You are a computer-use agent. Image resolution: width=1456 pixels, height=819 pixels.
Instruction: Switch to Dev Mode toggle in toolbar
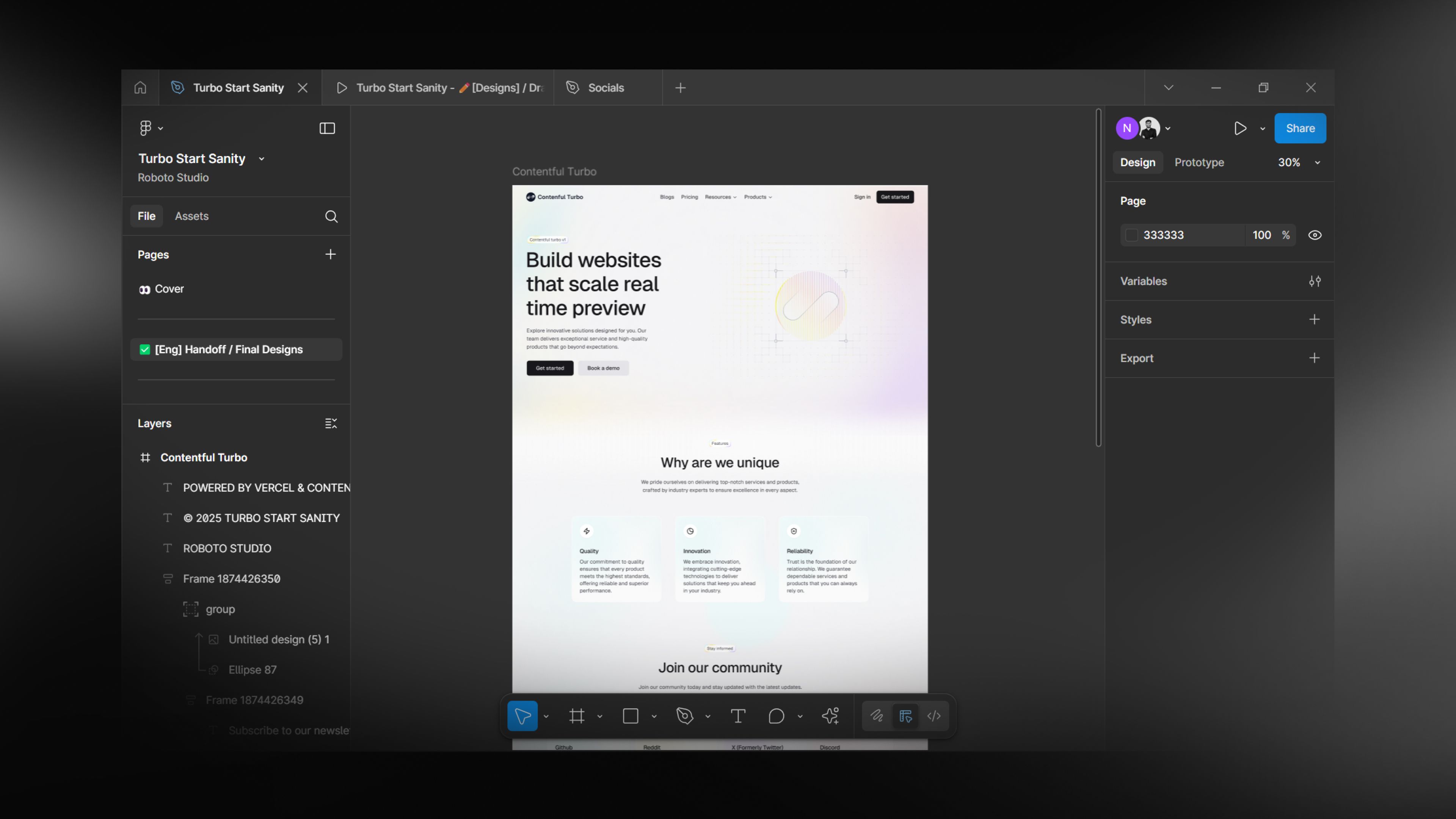(x=934, y=716)
